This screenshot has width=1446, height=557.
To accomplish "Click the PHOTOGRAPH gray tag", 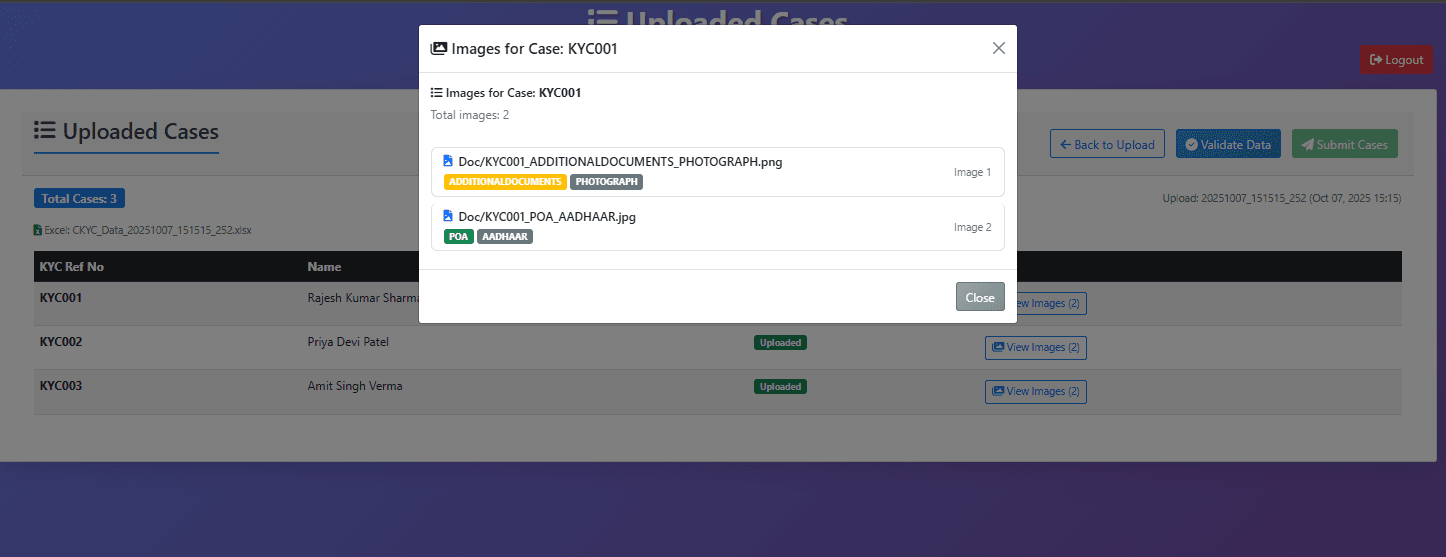I will tap(606, 182).
